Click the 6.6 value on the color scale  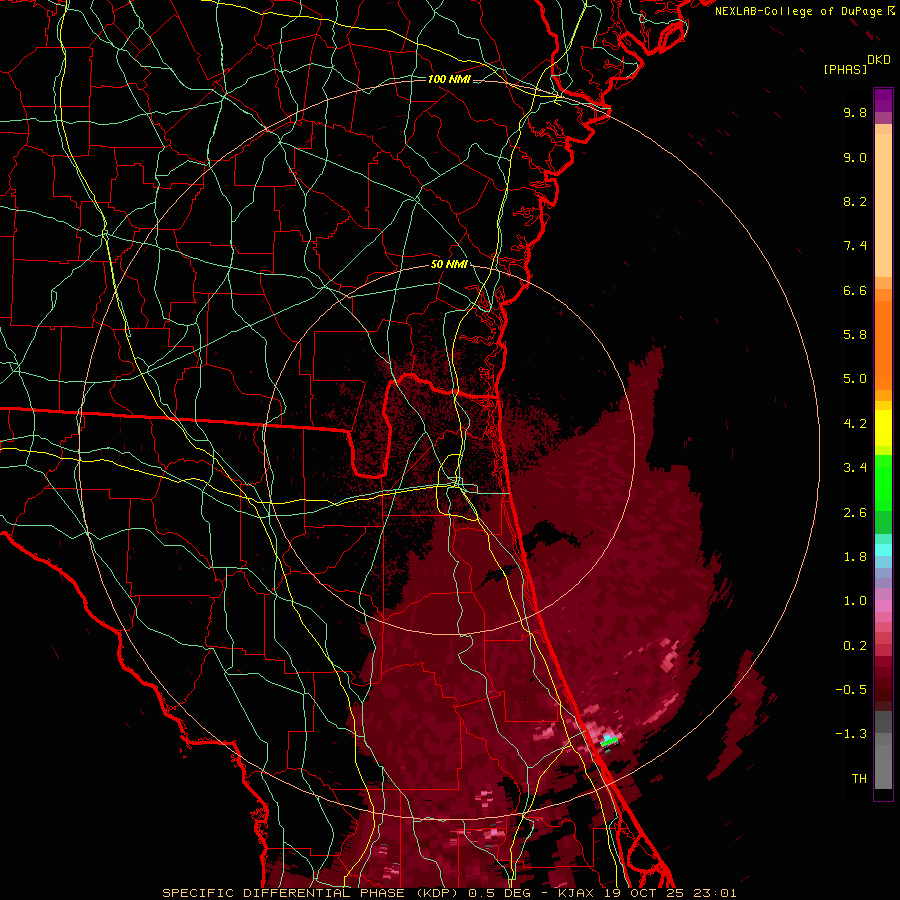pyautogui.click(x=855, y=290)
